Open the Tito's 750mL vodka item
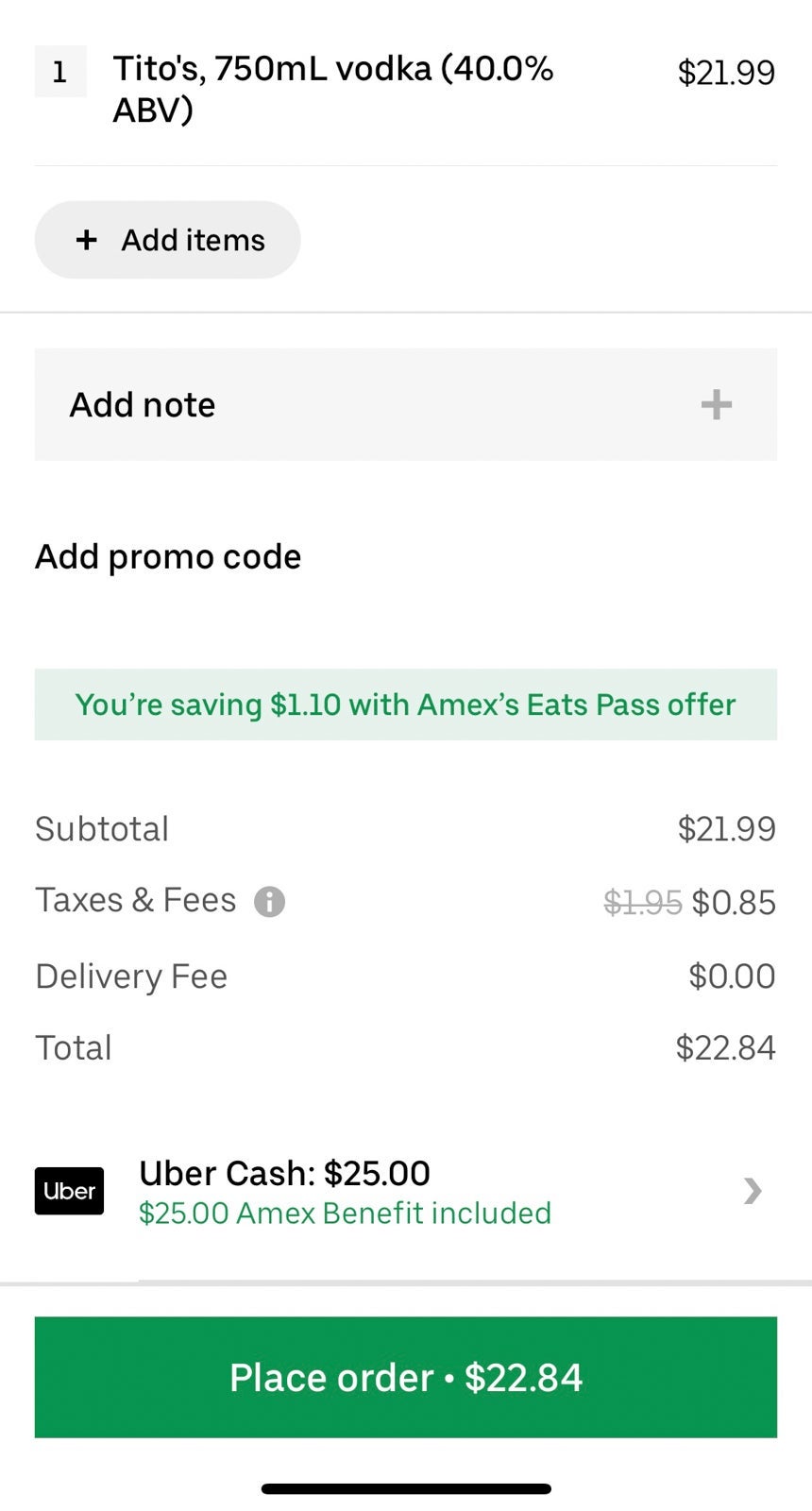 (332, 89)
